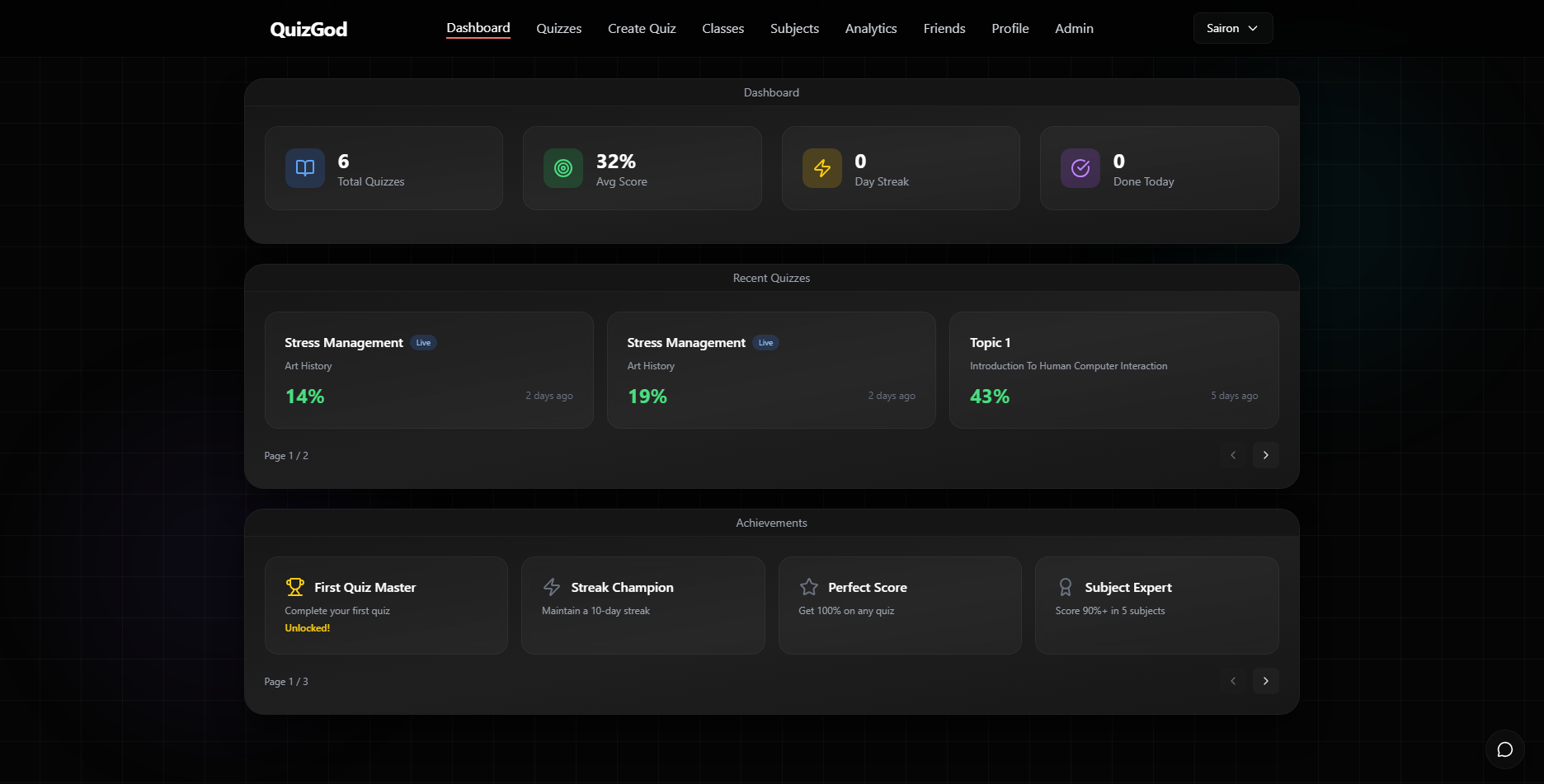
Task: Click the book icon for Total Quizzes
Action: 304,168
